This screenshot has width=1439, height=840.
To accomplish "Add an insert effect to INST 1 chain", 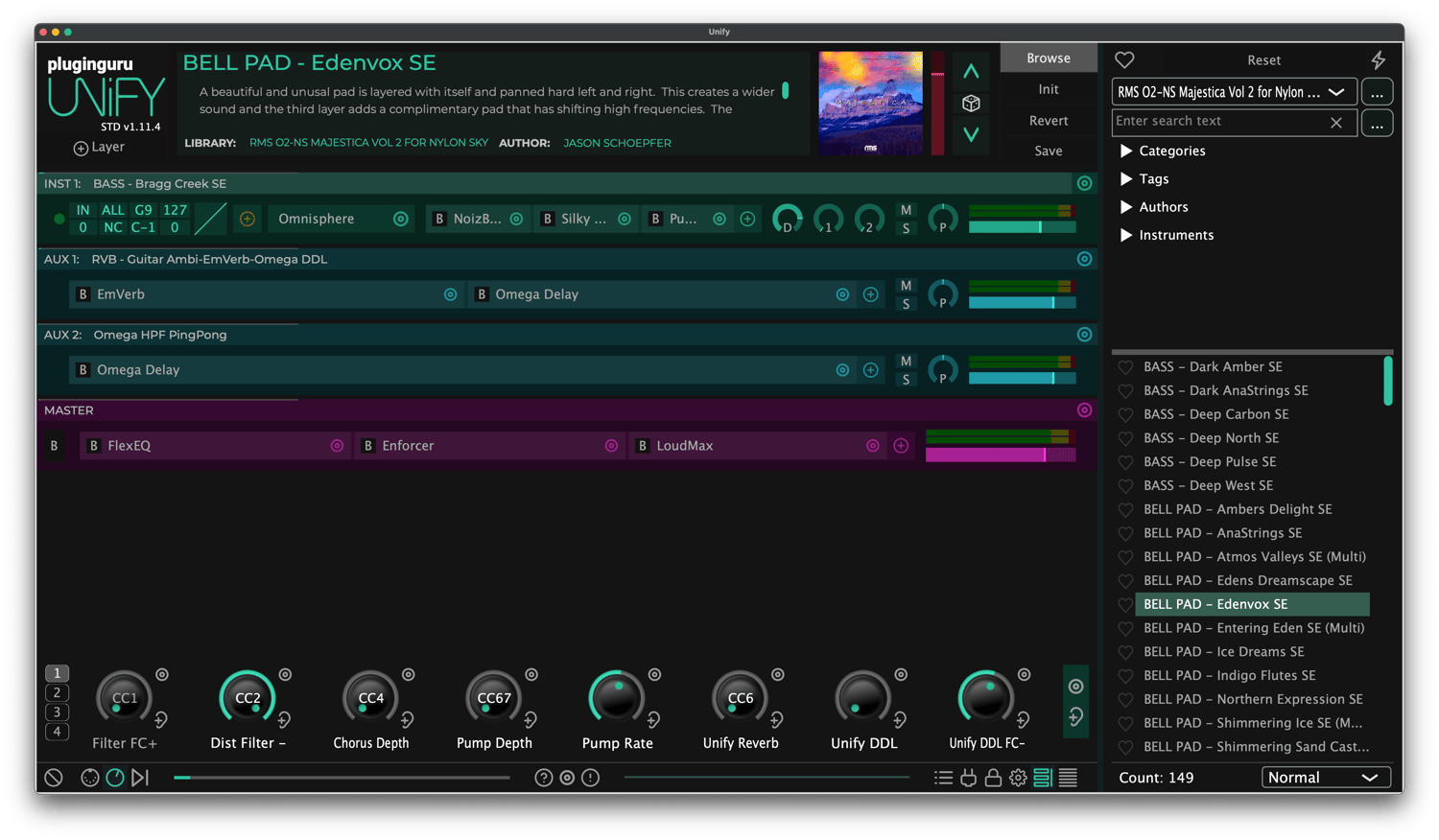I will [x=747, y=220].
